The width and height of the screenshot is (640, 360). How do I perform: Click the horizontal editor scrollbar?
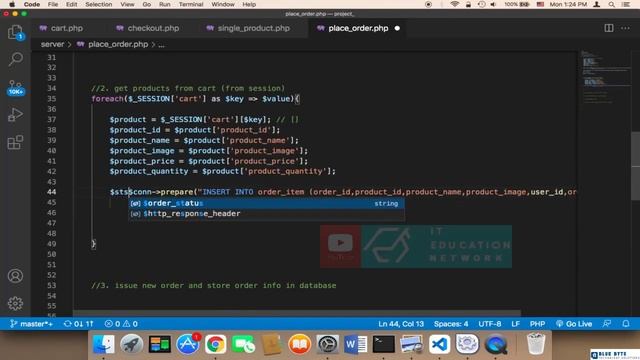pyautogui.click(x=297, y=313)
